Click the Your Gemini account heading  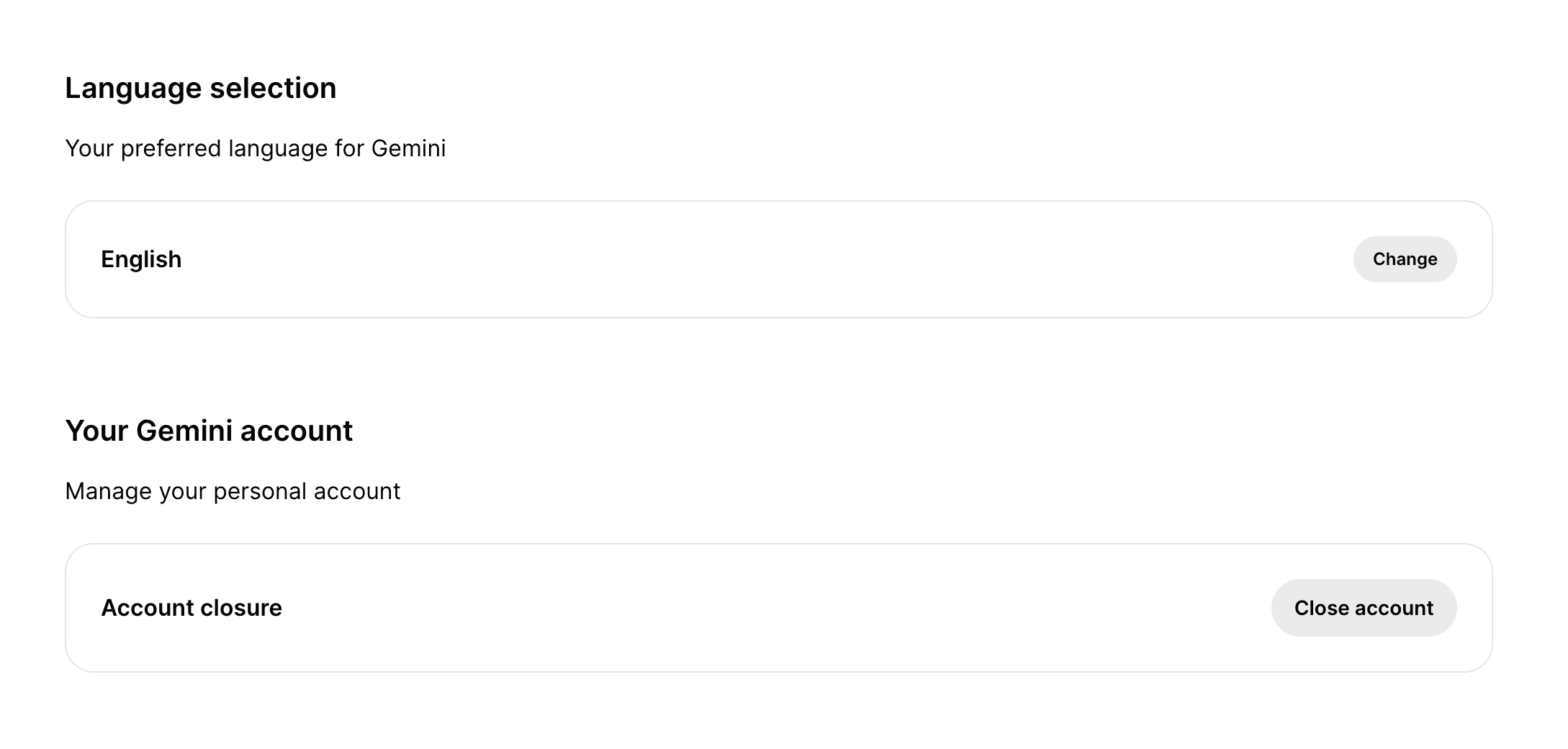(x=209, y=431)
